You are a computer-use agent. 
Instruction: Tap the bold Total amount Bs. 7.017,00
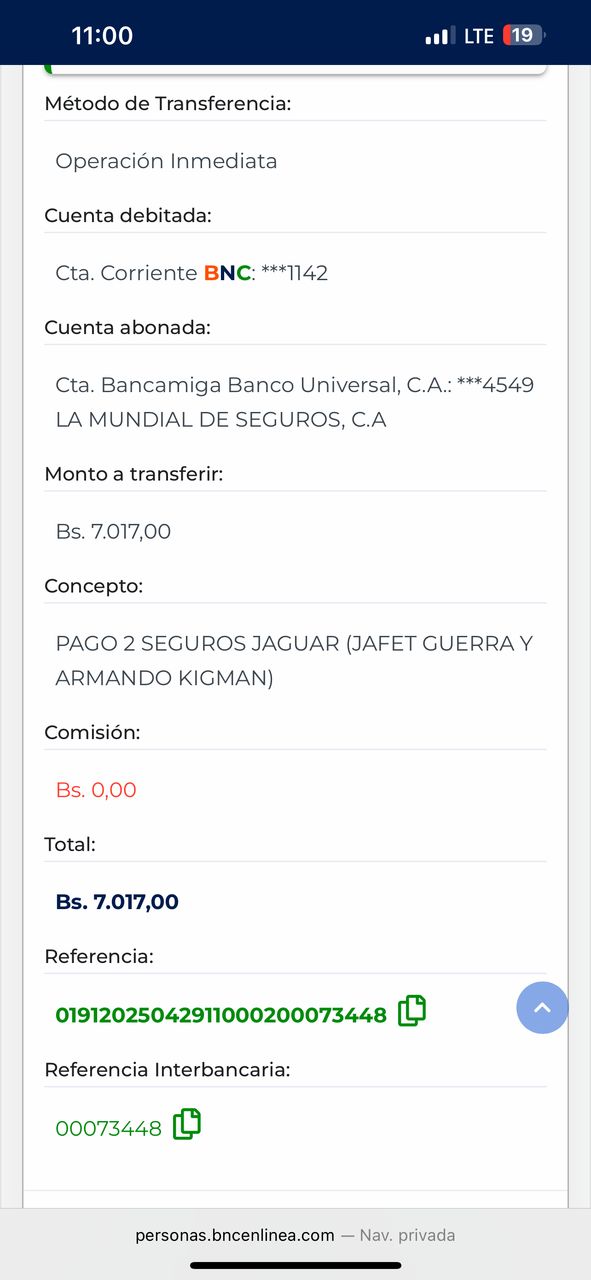(117, 902)
